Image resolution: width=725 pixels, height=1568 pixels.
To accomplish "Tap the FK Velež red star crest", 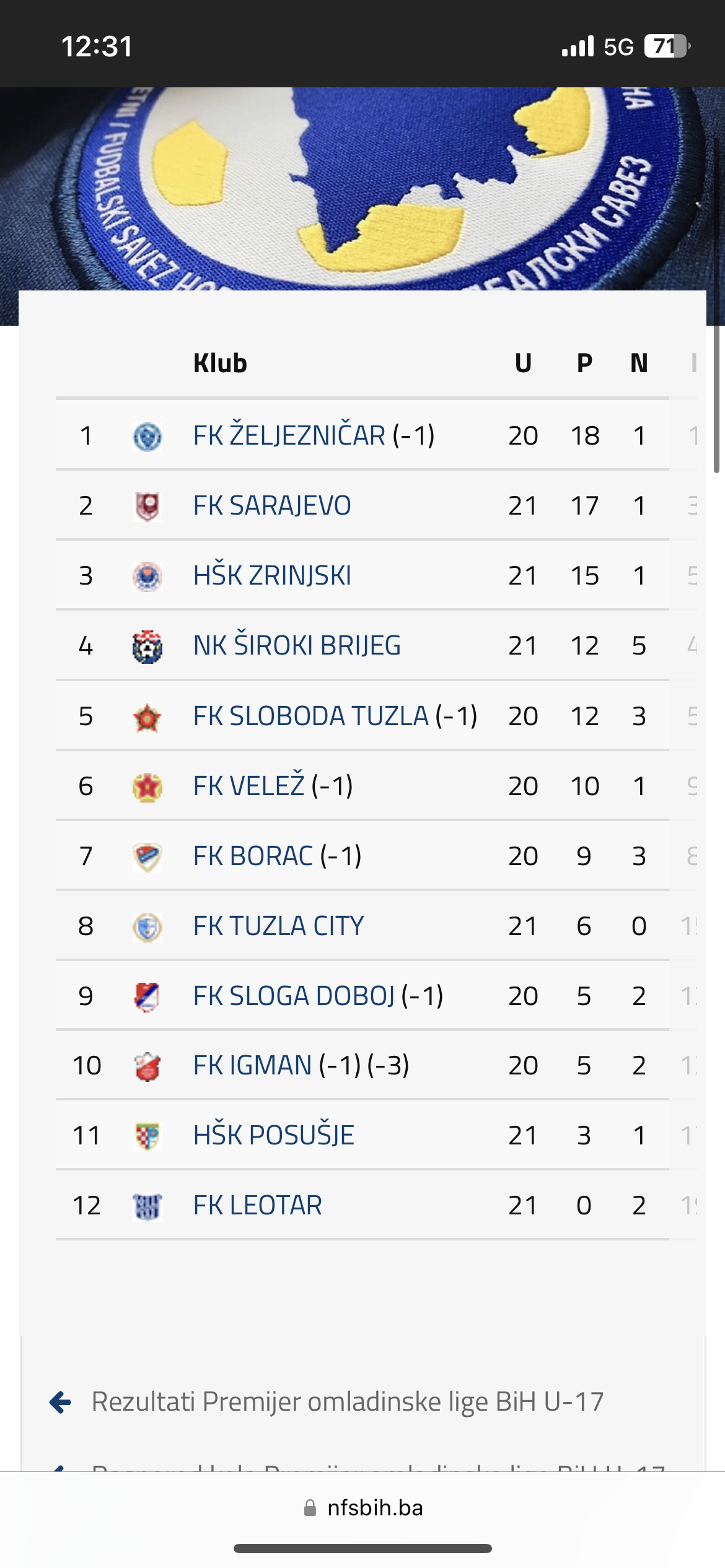I will pyautogui.click(x=147, y=787).
